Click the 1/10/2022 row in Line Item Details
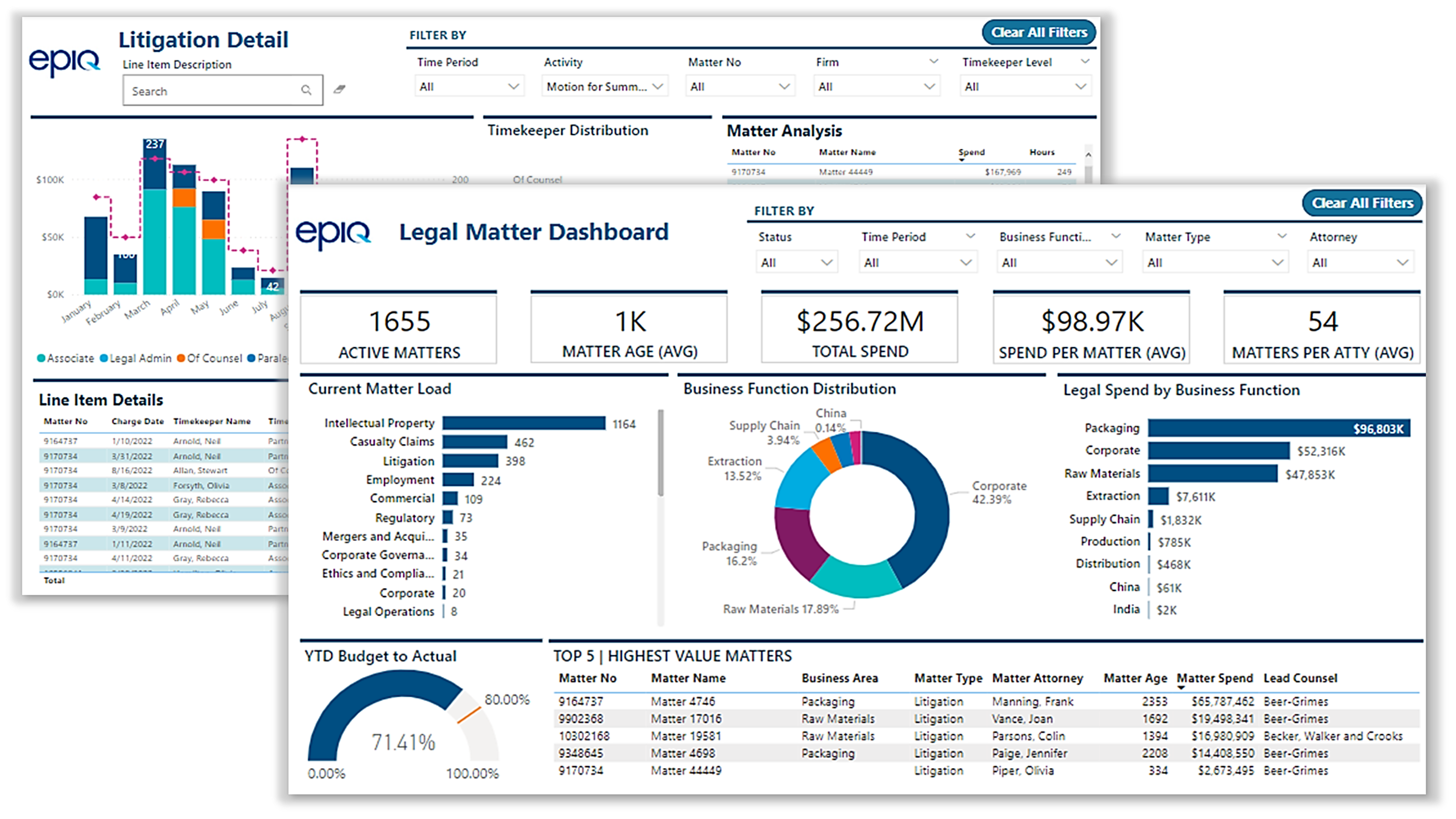Screen dimensions: 1456x819 pos(164,441)
